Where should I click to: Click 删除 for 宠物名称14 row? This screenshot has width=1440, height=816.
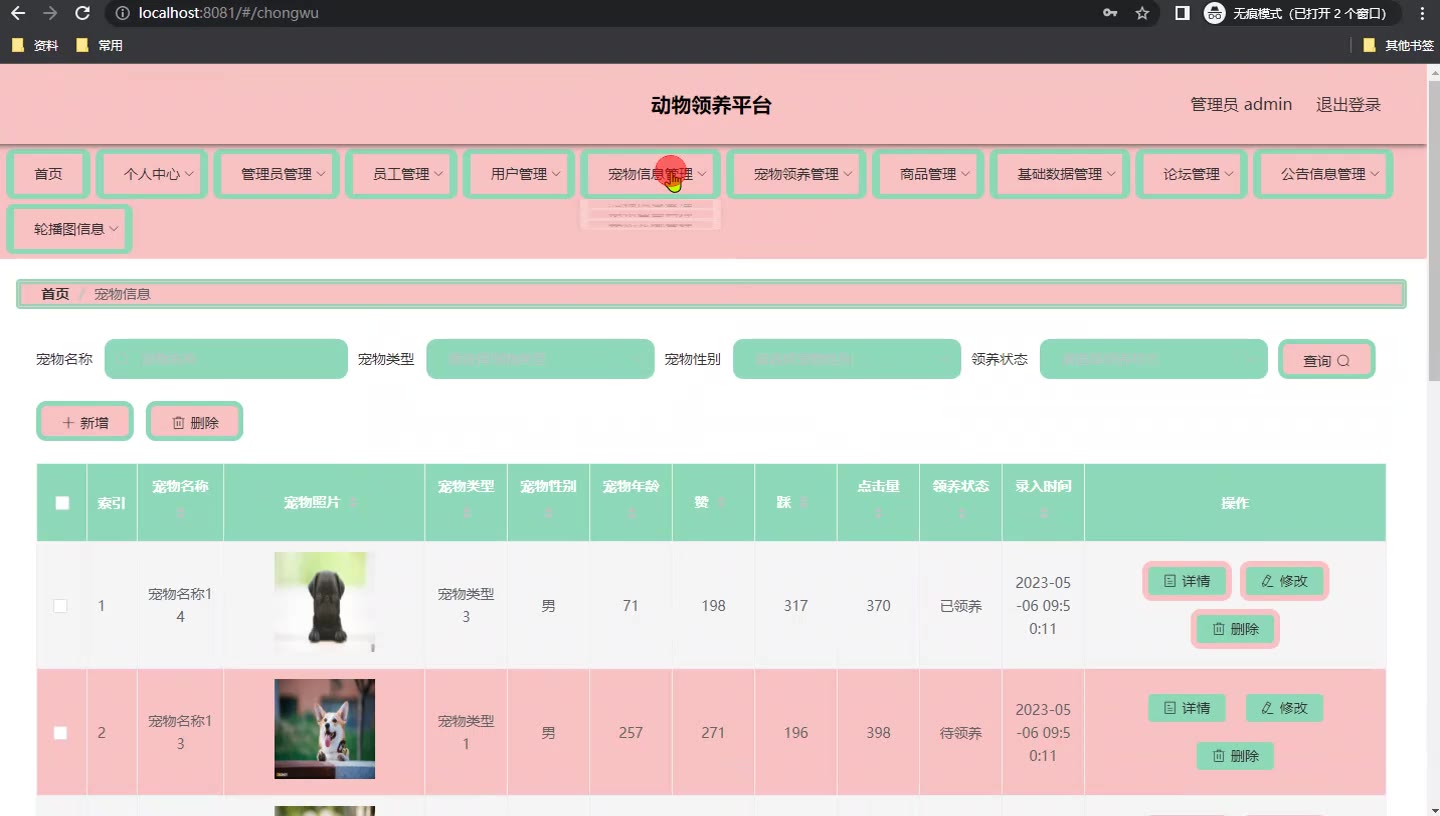[x=1236, y=629]
